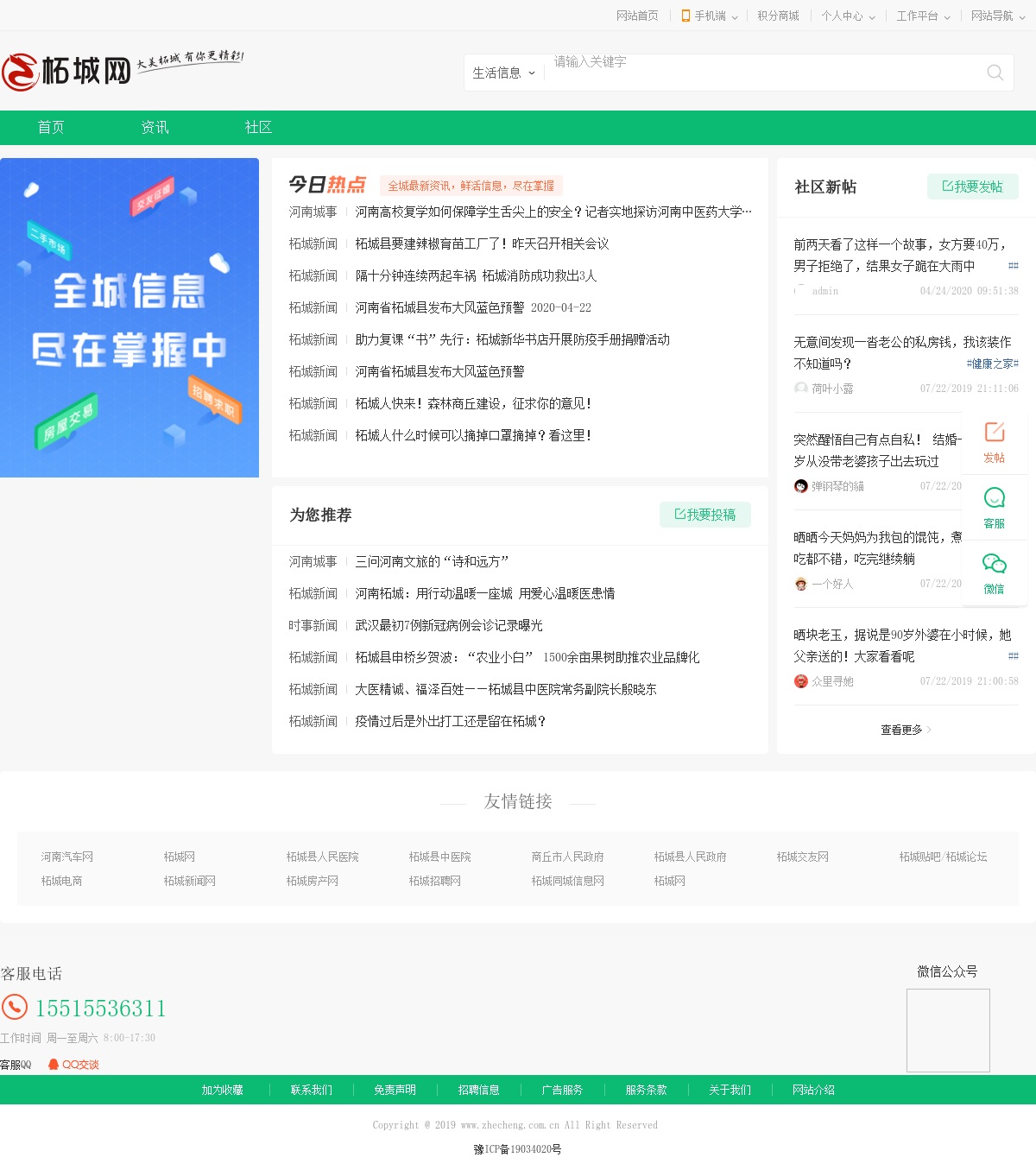This screenshot has width=1036, height=1170.
Task: Click the 我要投稿 button
Action: [705, 515]
